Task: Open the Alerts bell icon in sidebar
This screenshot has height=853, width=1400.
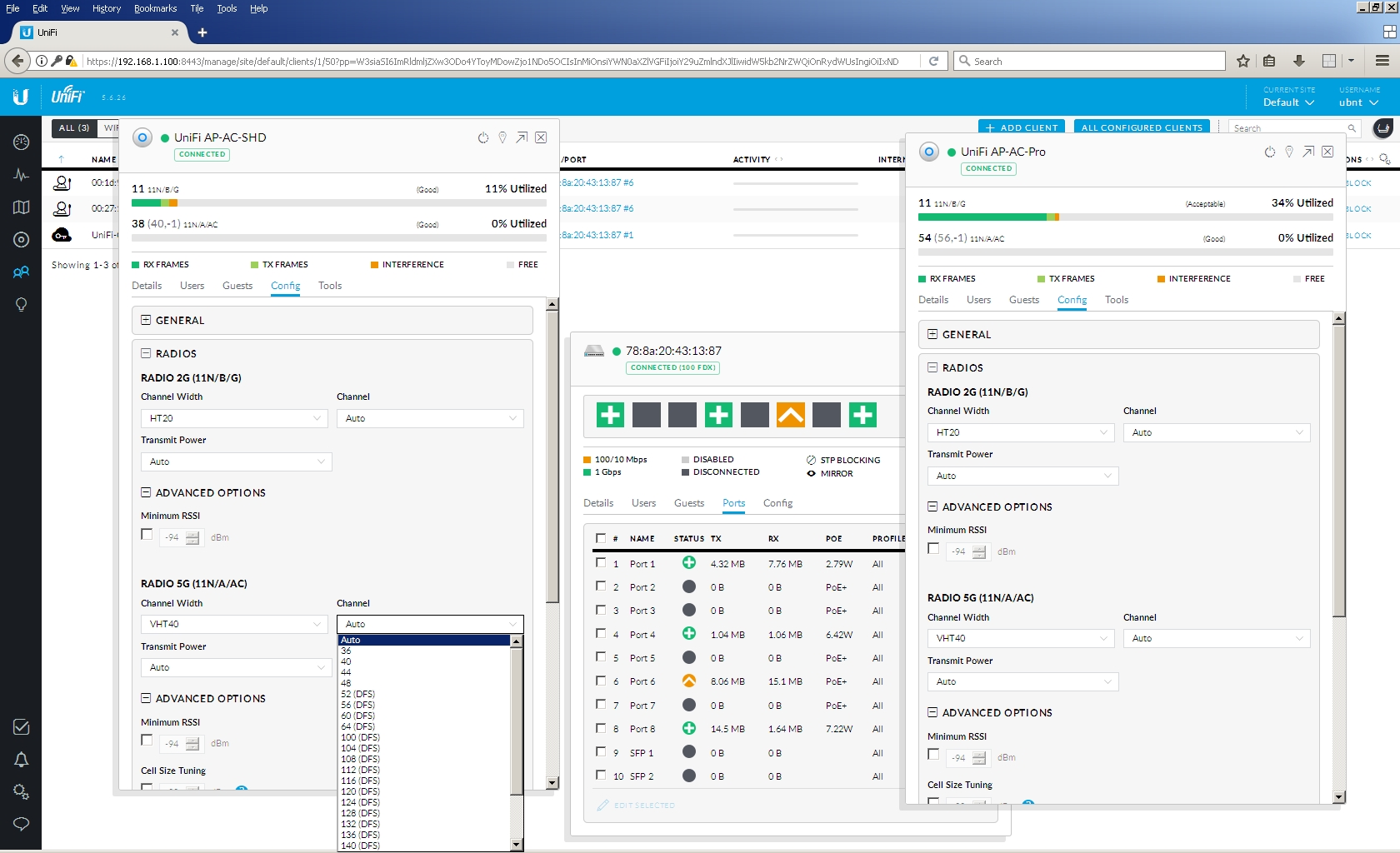Action: [x=21, y=760]
